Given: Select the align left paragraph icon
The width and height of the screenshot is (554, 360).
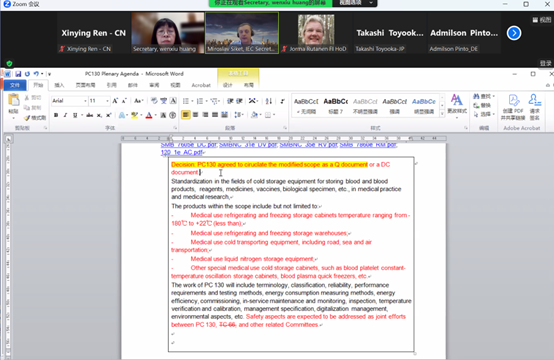Looking at the screenshot, I should [x=186, y=115].
